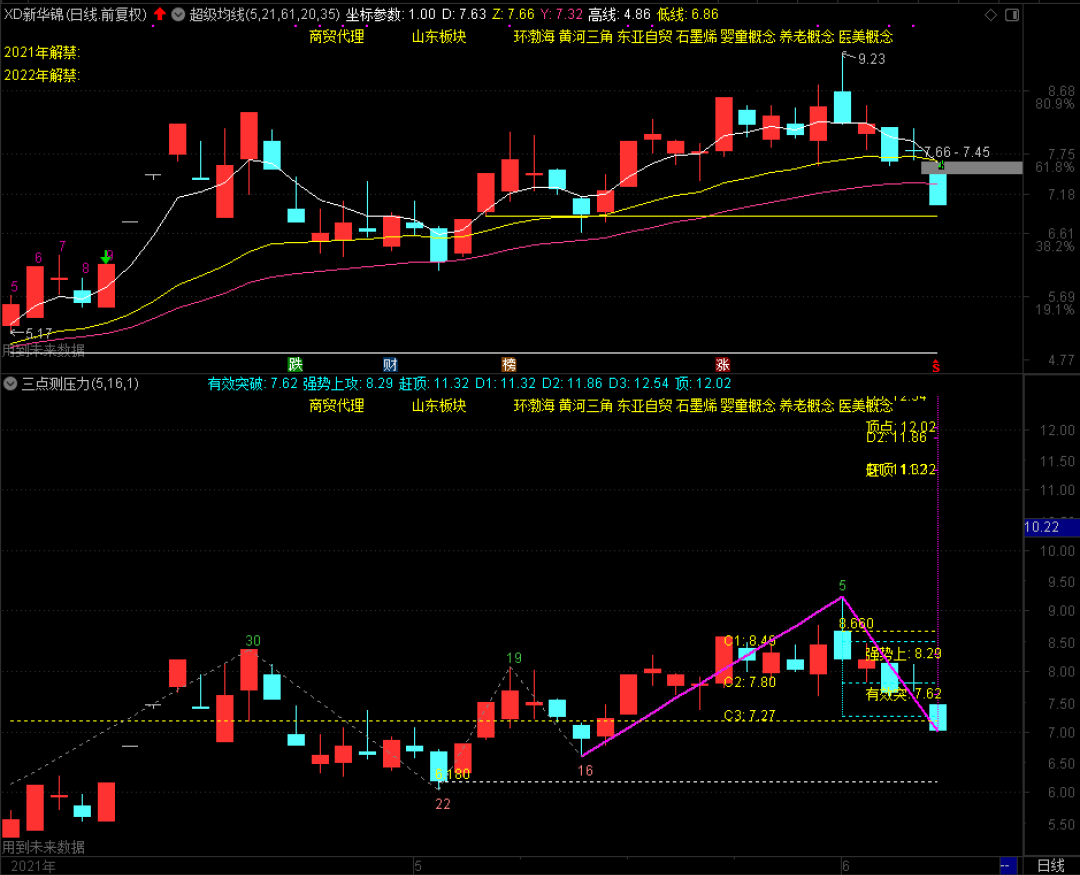Click the orange 榜 event marker
Viewport: 1080px width, 875px height.
[509, 364]
